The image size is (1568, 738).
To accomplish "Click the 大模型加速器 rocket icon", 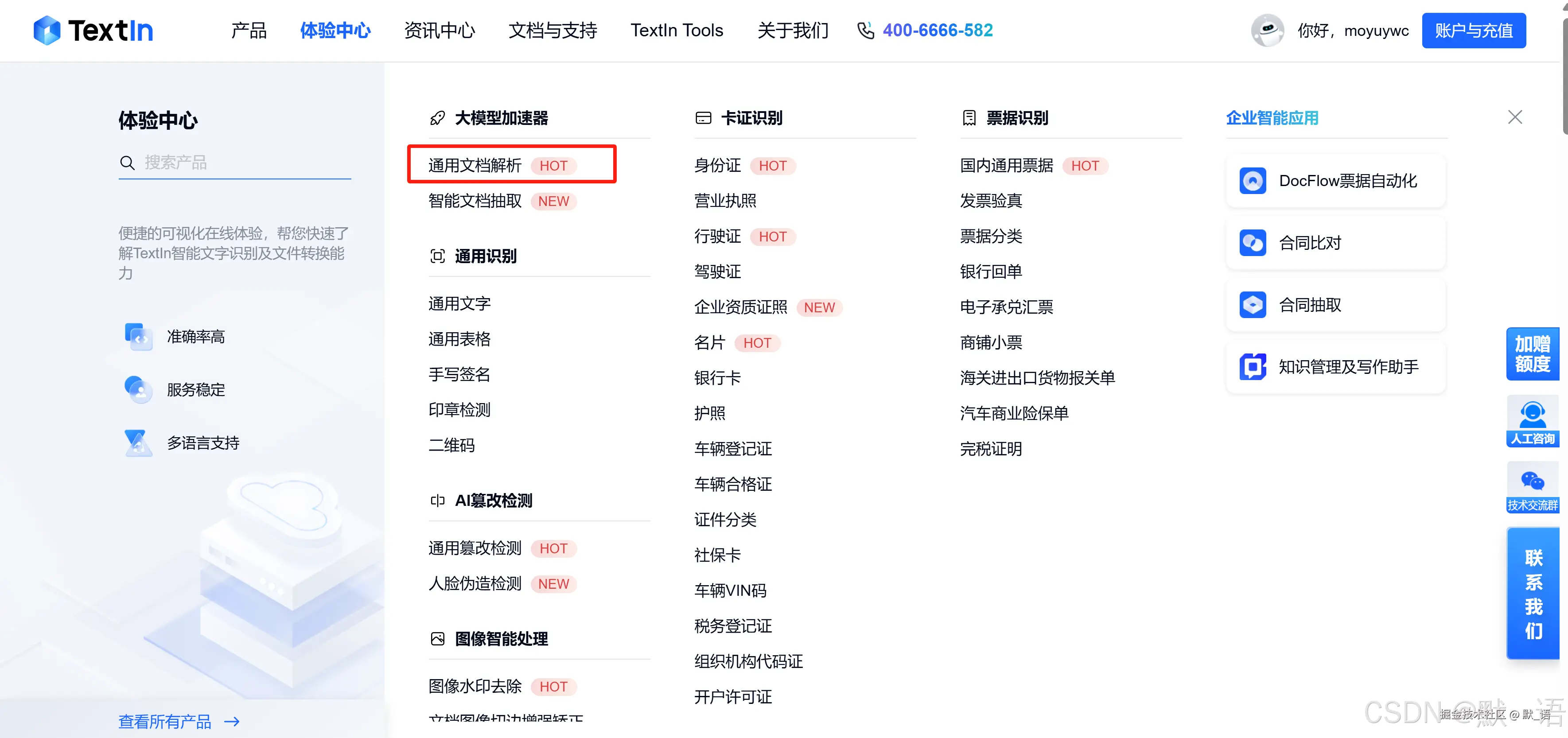I will pos(437,118).
